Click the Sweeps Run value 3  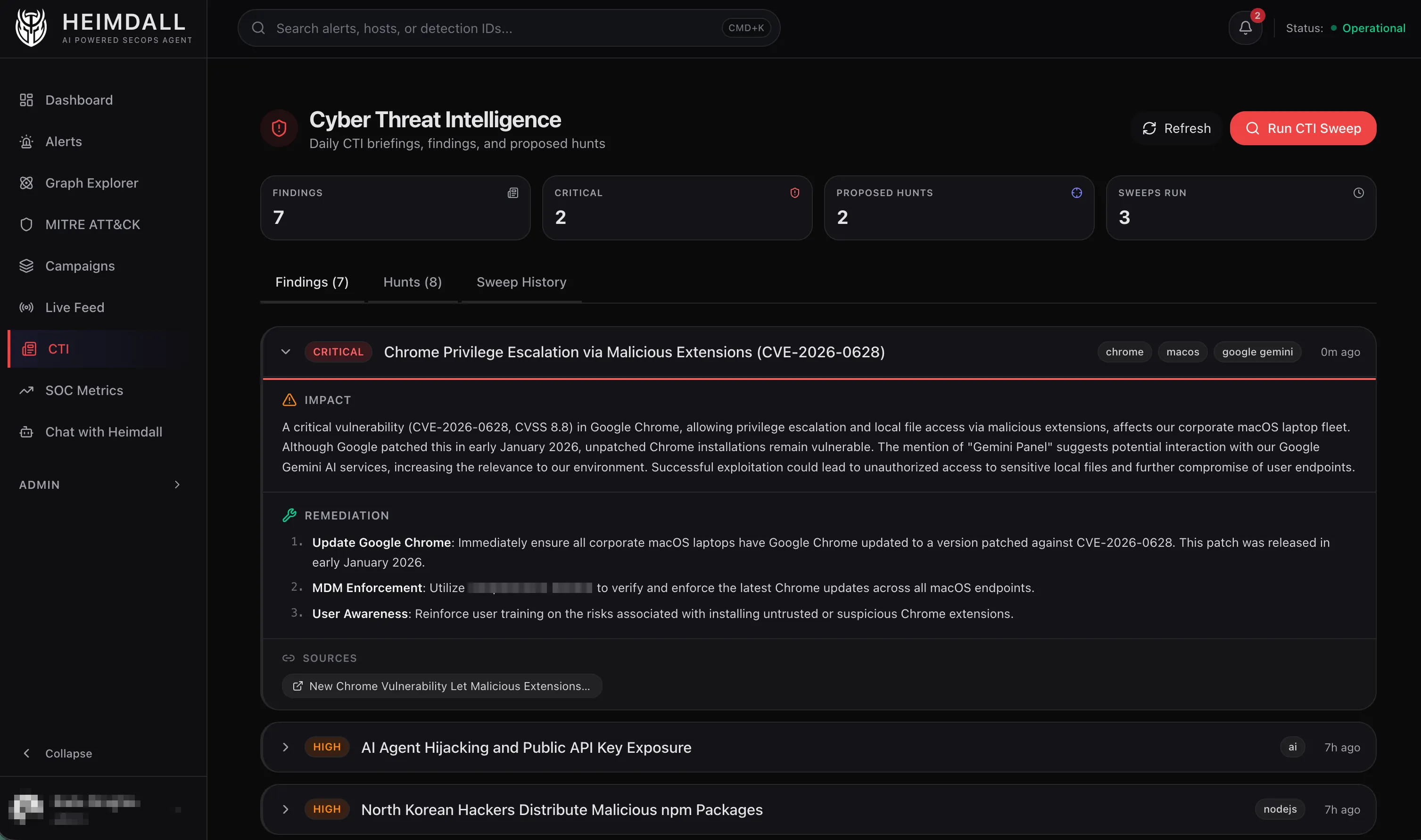click(1124, 217)
